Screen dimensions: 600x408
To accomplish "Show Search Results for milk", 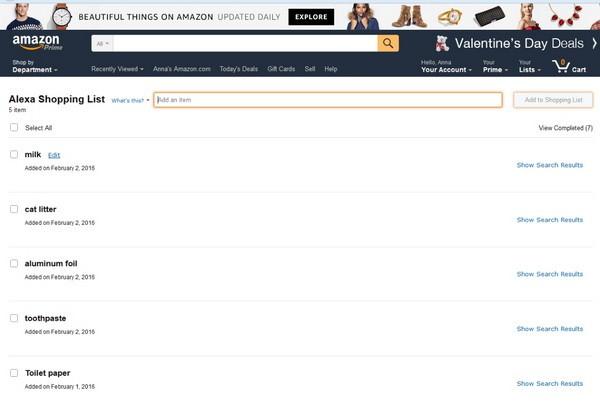I will click(550, 165).
